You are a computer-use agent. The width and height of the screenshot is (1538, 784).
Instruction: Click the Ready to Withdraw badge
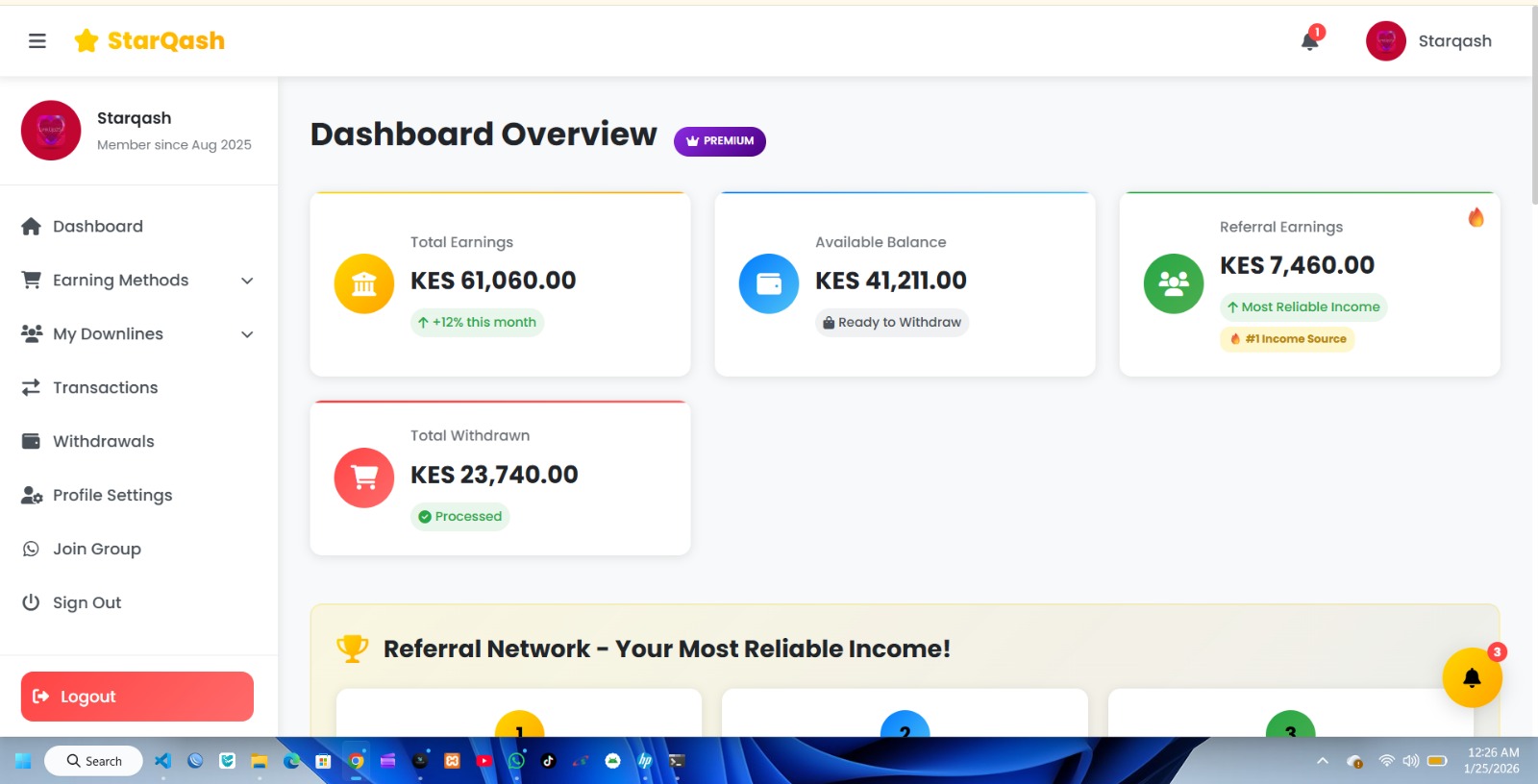(892, 322)
